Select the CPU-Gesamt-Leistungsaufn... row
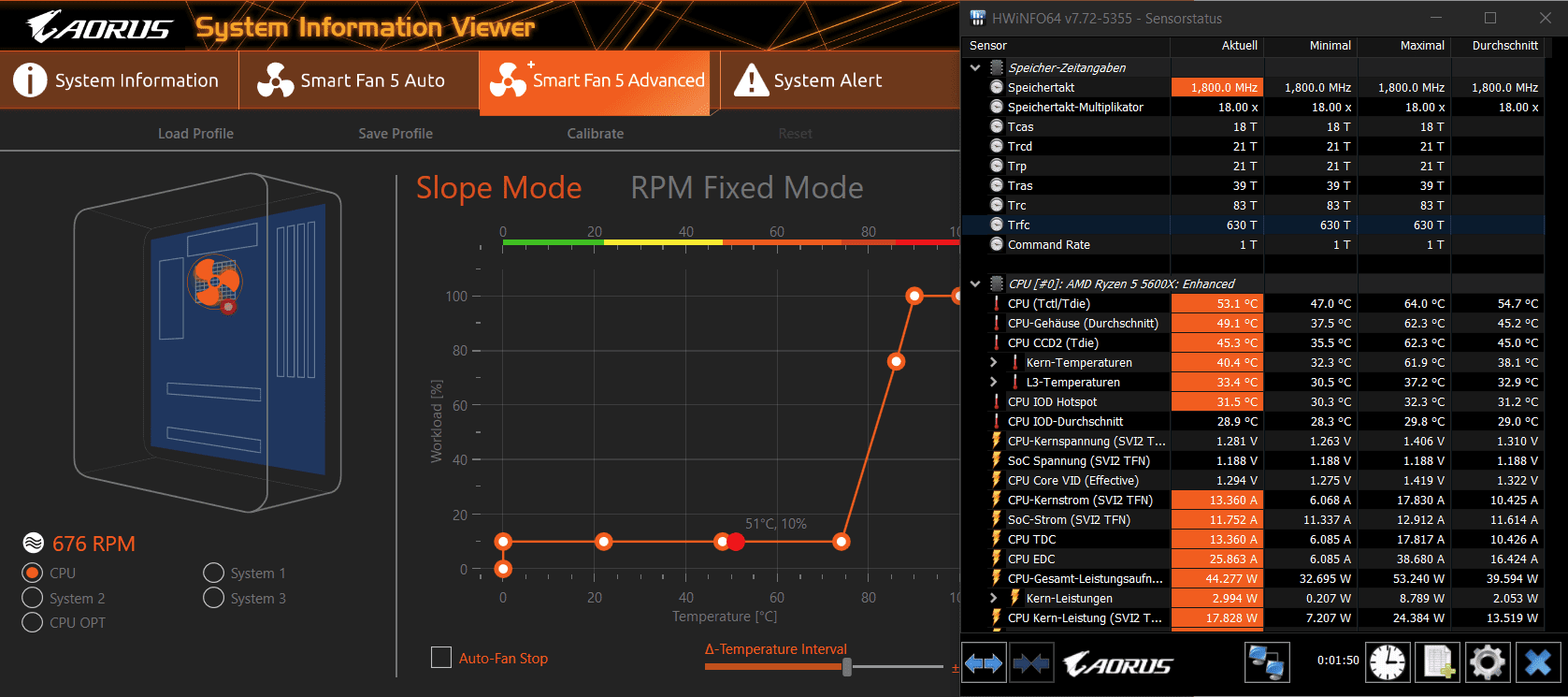 (1255, 578)
